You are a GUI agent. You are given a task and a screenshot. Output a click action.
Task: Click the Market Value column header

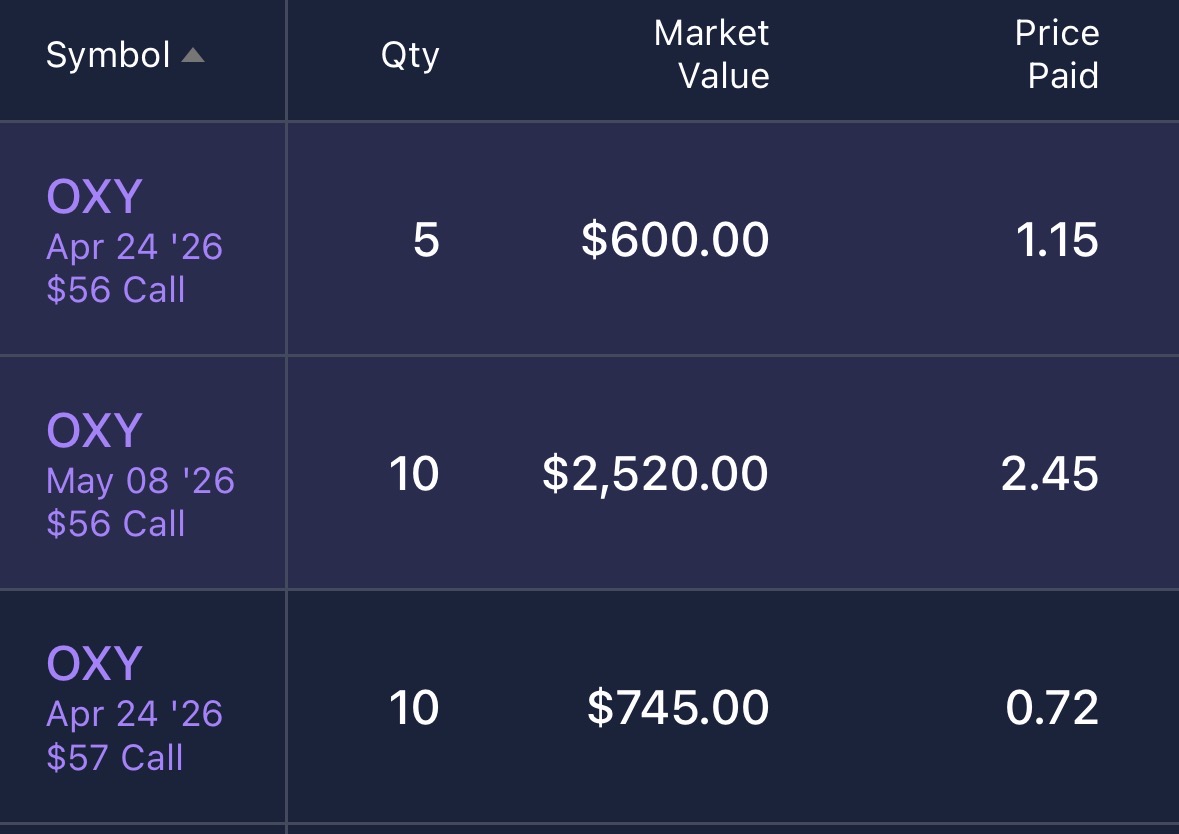point(712,55)
